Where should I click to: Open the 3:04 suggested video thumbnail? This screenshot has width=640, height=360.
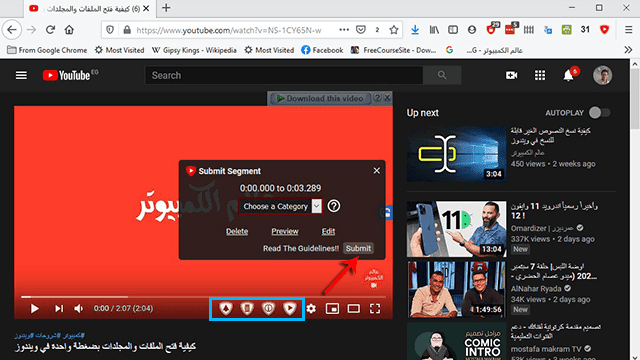[456, 154]
